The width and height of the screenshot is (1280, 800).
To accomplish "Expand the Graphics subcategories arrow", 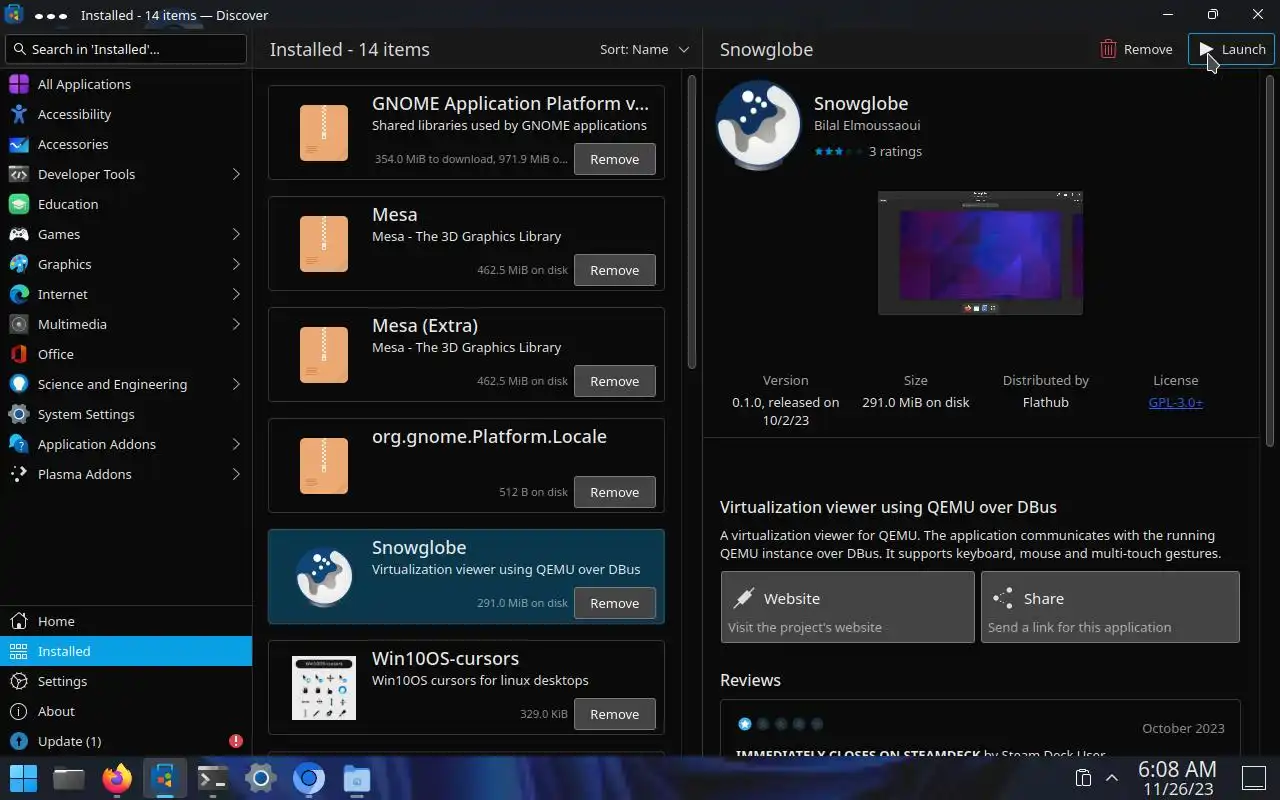I will click(x=236, y=264).
